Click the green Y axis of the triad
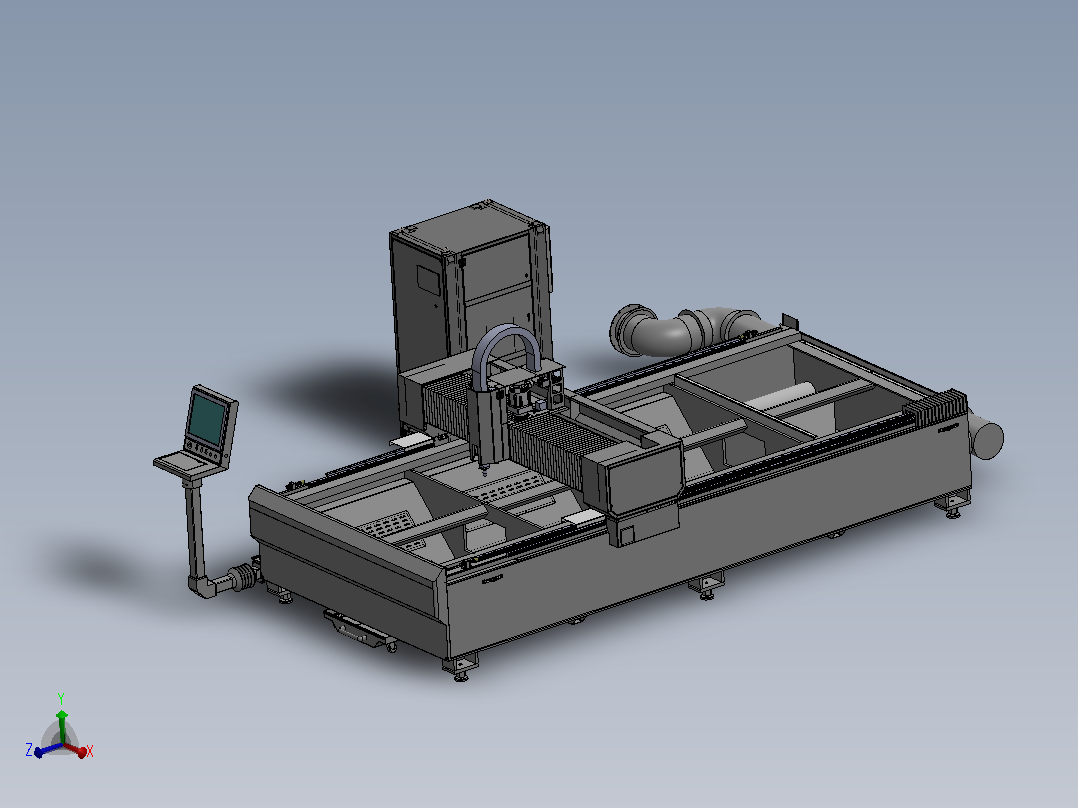Image resolution: width=1078 pixels, height=808 pixels. tap(61, 727)
